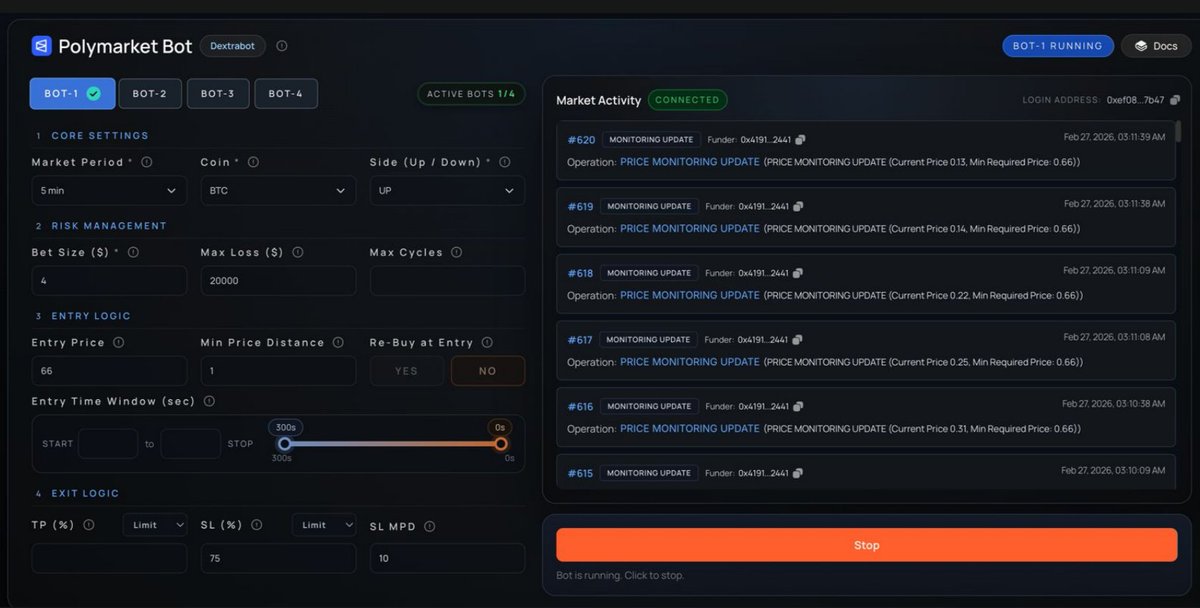
Task: Click the Entry Price input field
Action: pos(109,371)
